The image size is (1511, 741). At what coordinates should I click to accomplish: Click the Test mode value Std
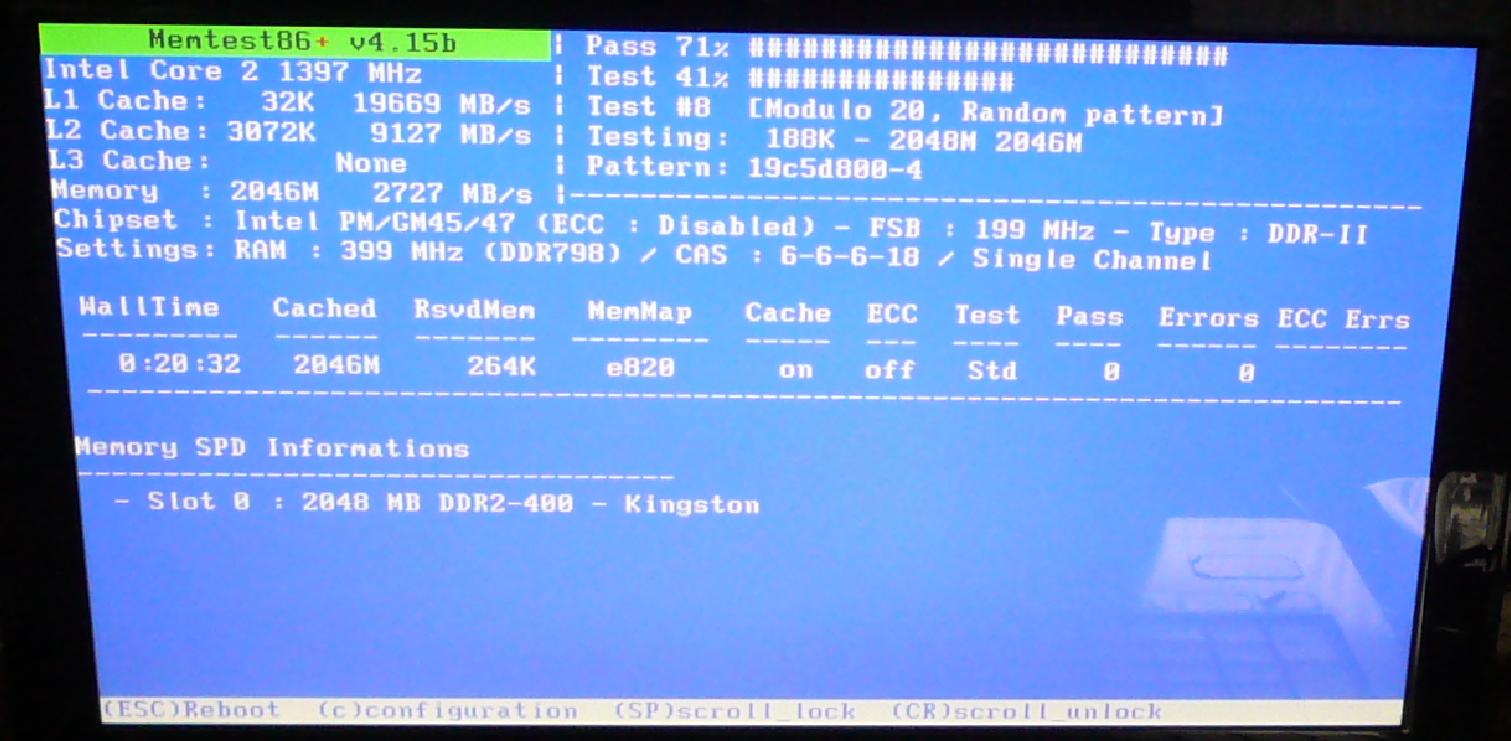click(992, 372)
